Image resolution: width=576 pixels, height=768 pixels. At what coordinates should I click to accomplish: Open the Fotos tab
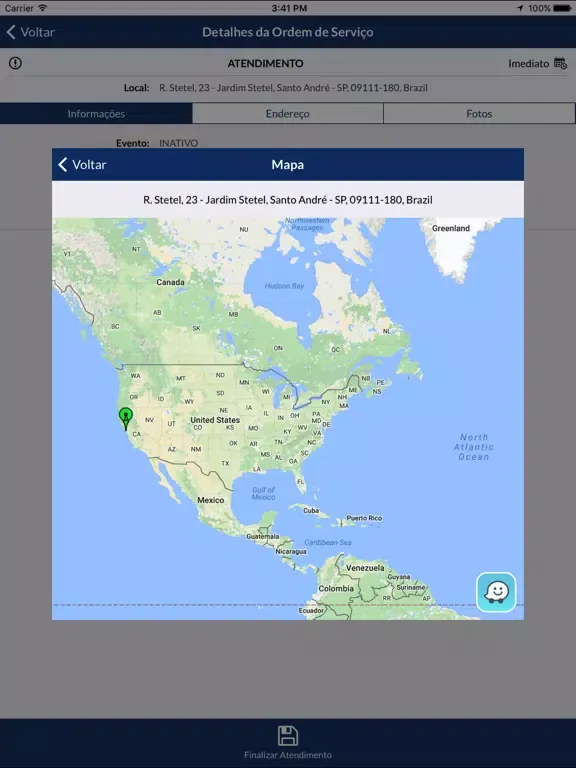point(479,114)
